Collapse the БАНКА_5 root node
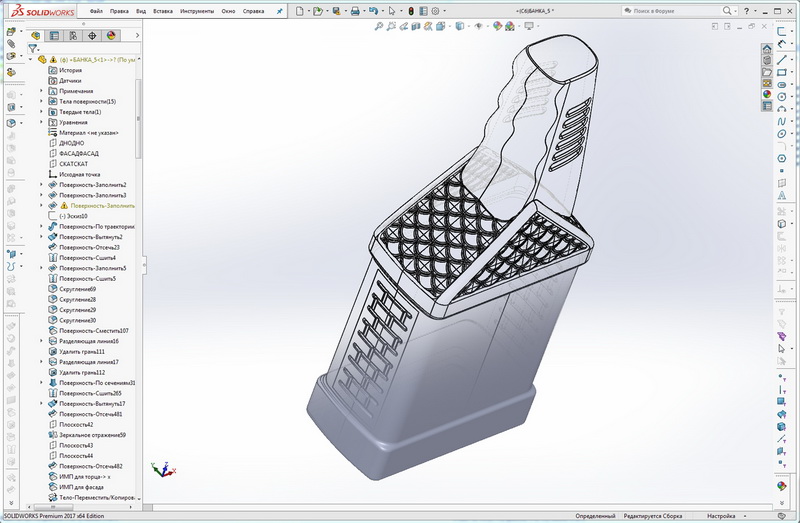The image size is (800, 523). click(x=30, y=60)
